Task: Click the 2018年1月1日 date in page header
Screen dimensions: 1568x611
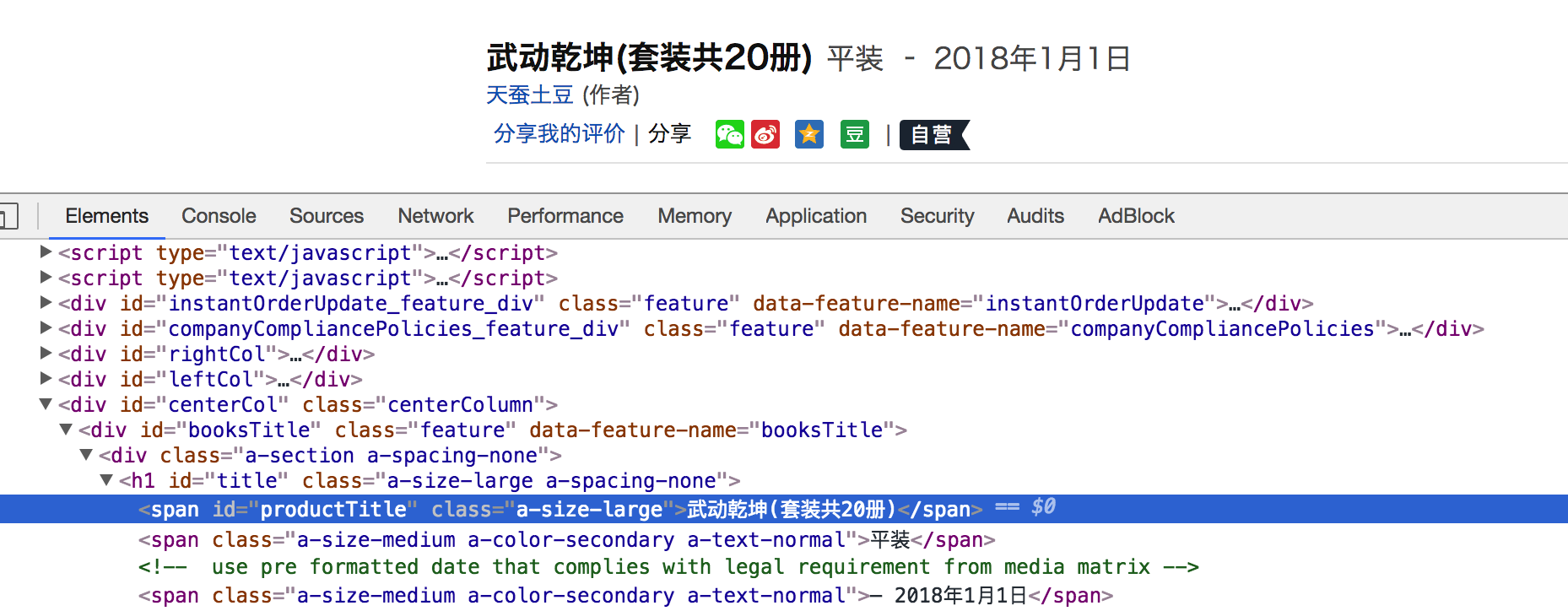Action: (1032, 58)
